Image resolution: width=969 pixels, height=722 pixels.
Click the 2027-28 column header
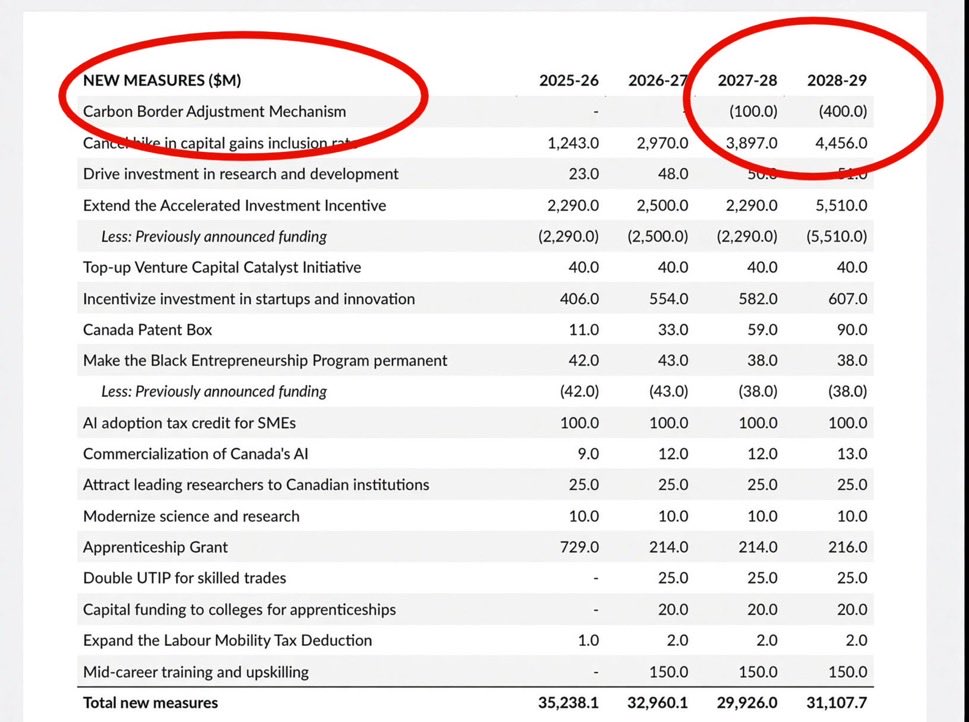(x=747, y=80)
